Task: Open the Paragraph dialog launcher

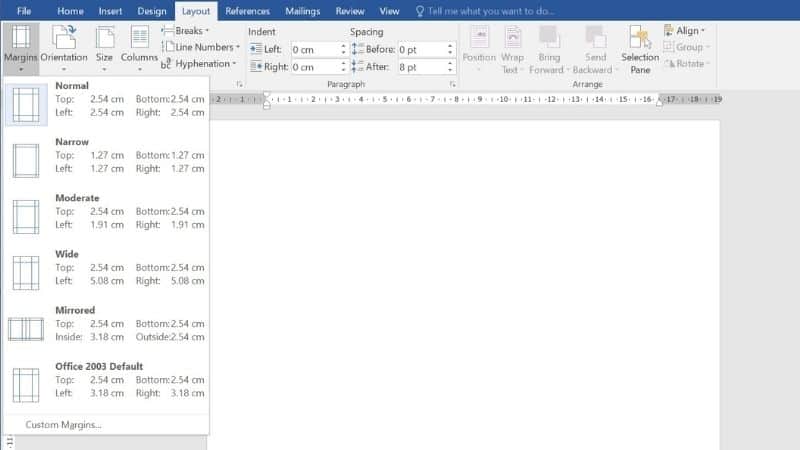Action: click(453, 85)
